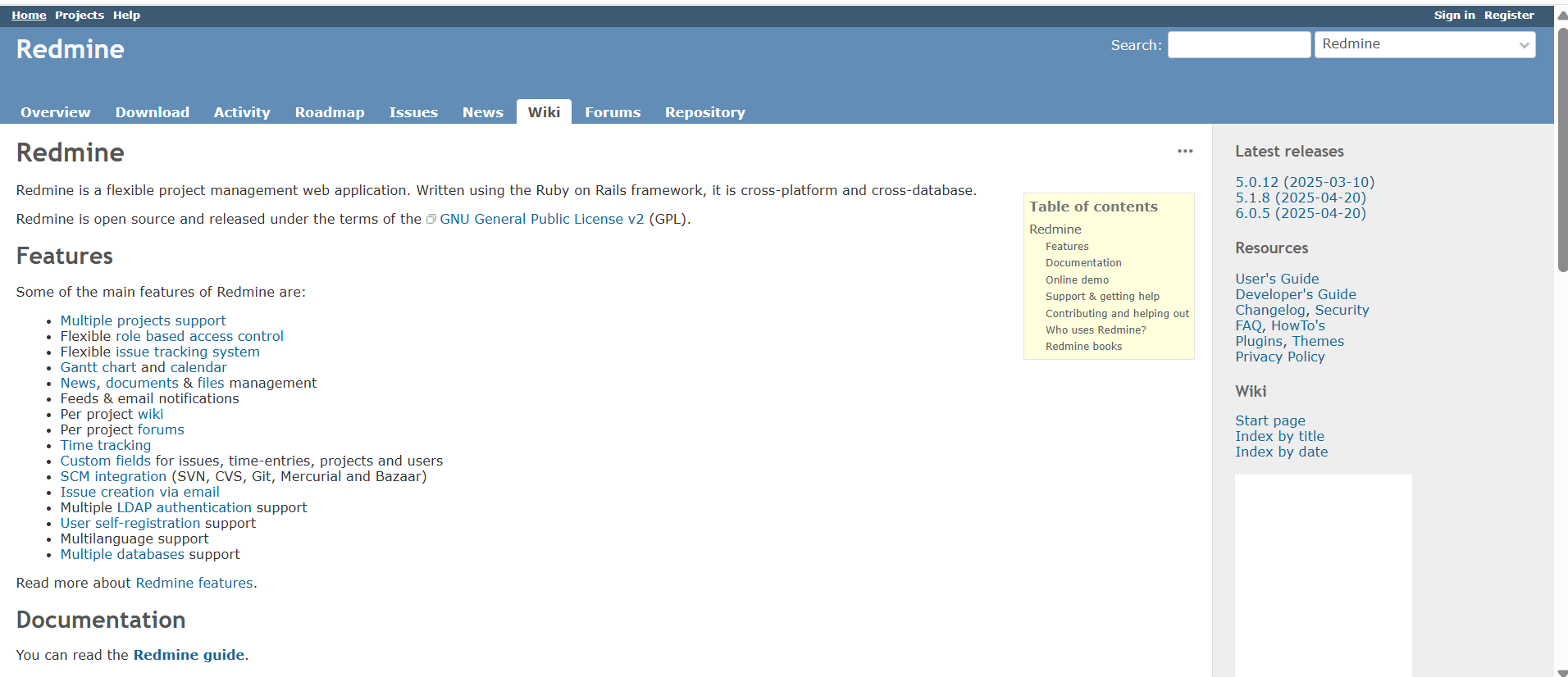Image resolution: width=1568 pixels, height=677 pixels.
Task: Open Multiple projects support link
Action: coord(143,320)
